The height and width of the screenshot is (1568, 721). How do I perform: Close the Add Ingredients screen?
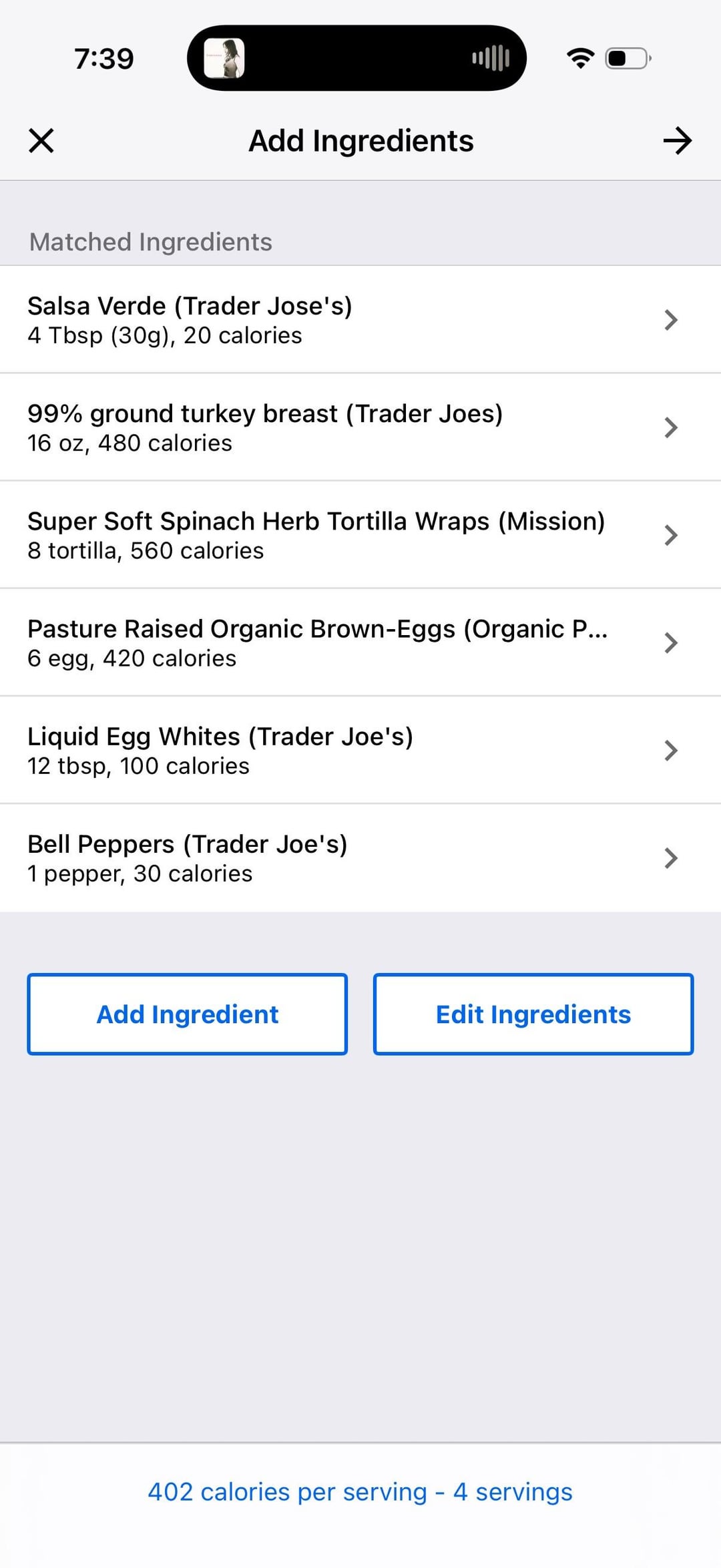point(41,141)
